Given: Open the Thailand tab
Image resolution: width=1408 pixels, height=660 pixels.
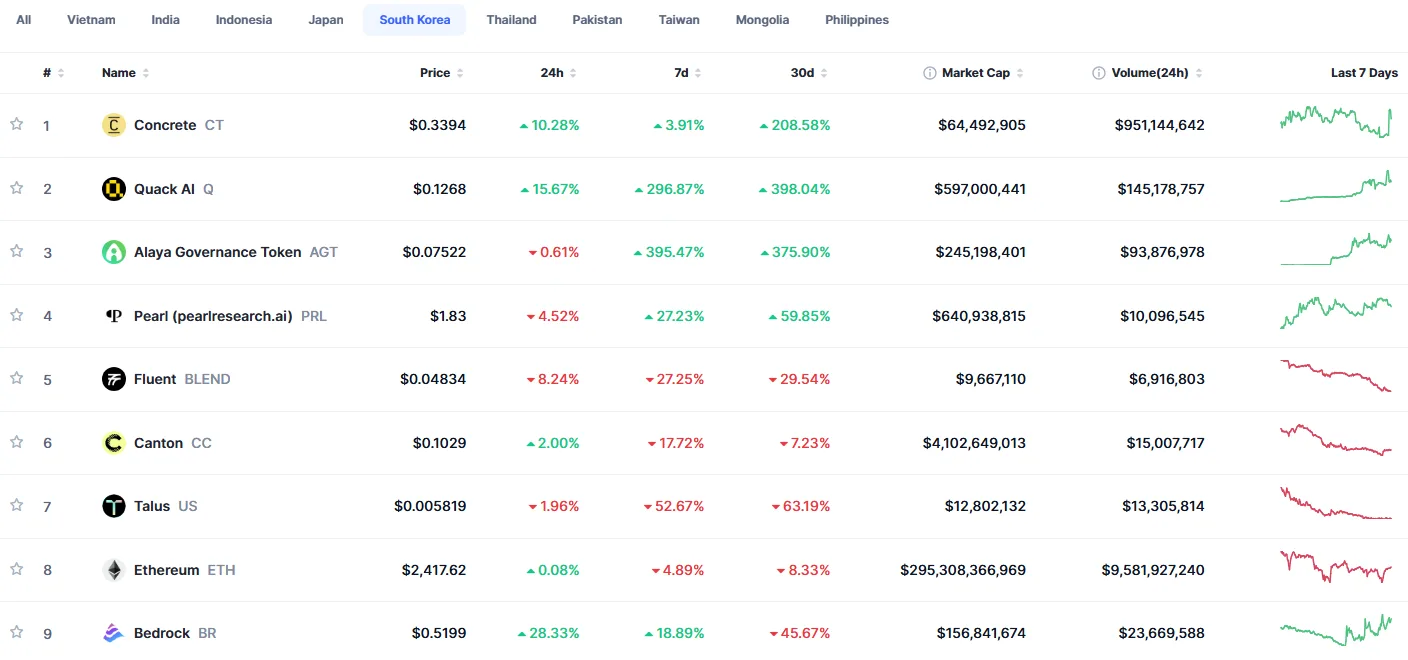Looking at the screenshot, I should coord(512,20).
